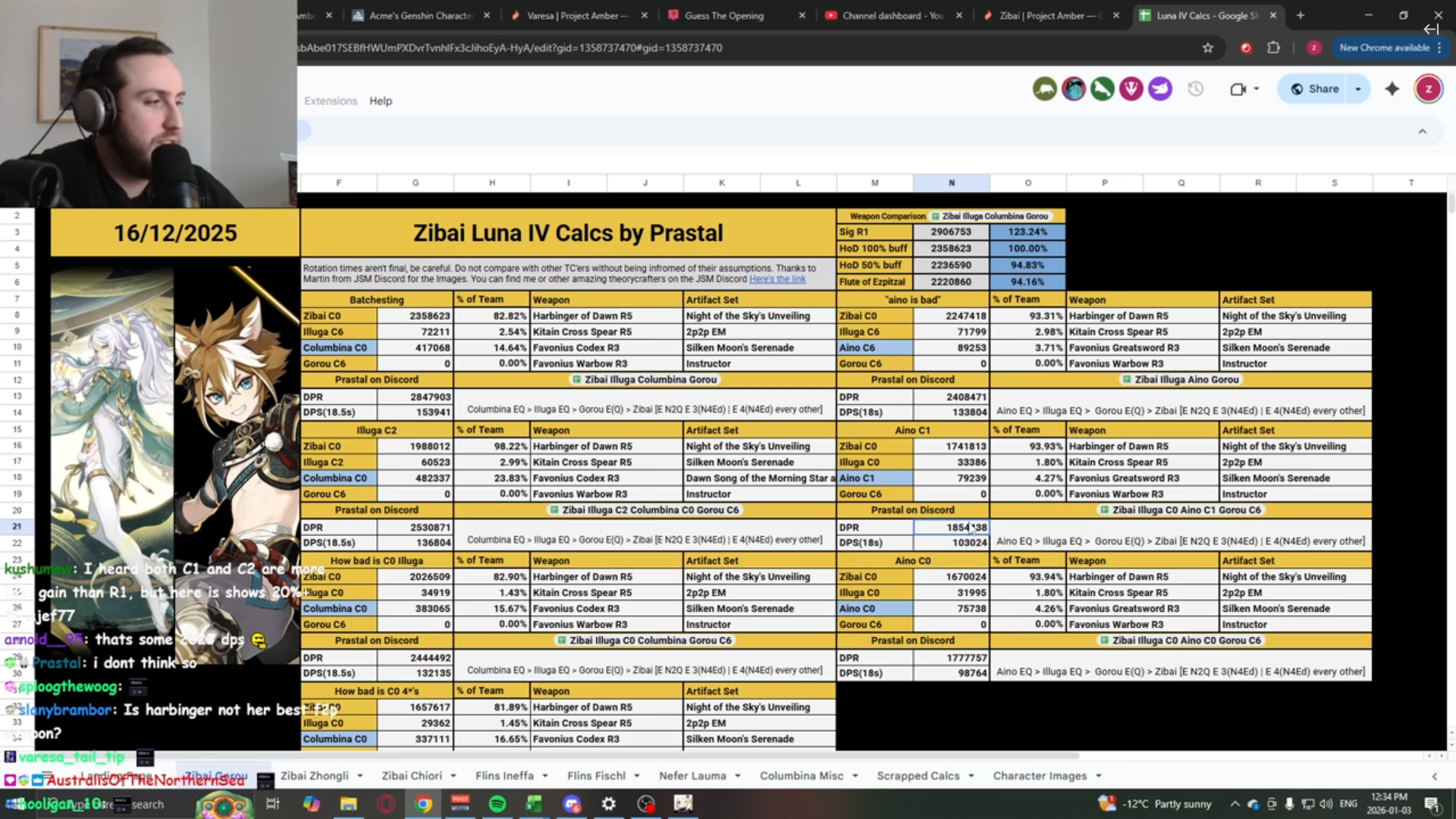
Task: Bookmark this page with star icon
Action: 1208,48
